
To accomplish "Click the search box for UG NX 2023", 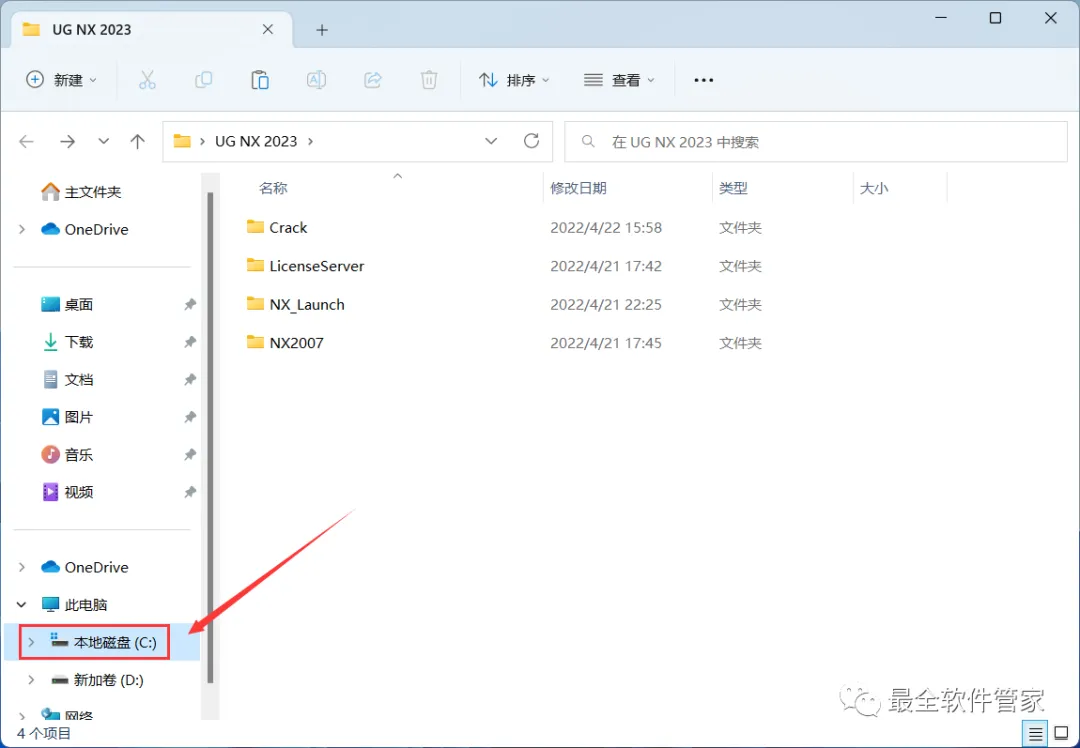I will pyautogui.click(x=816, y=142).
